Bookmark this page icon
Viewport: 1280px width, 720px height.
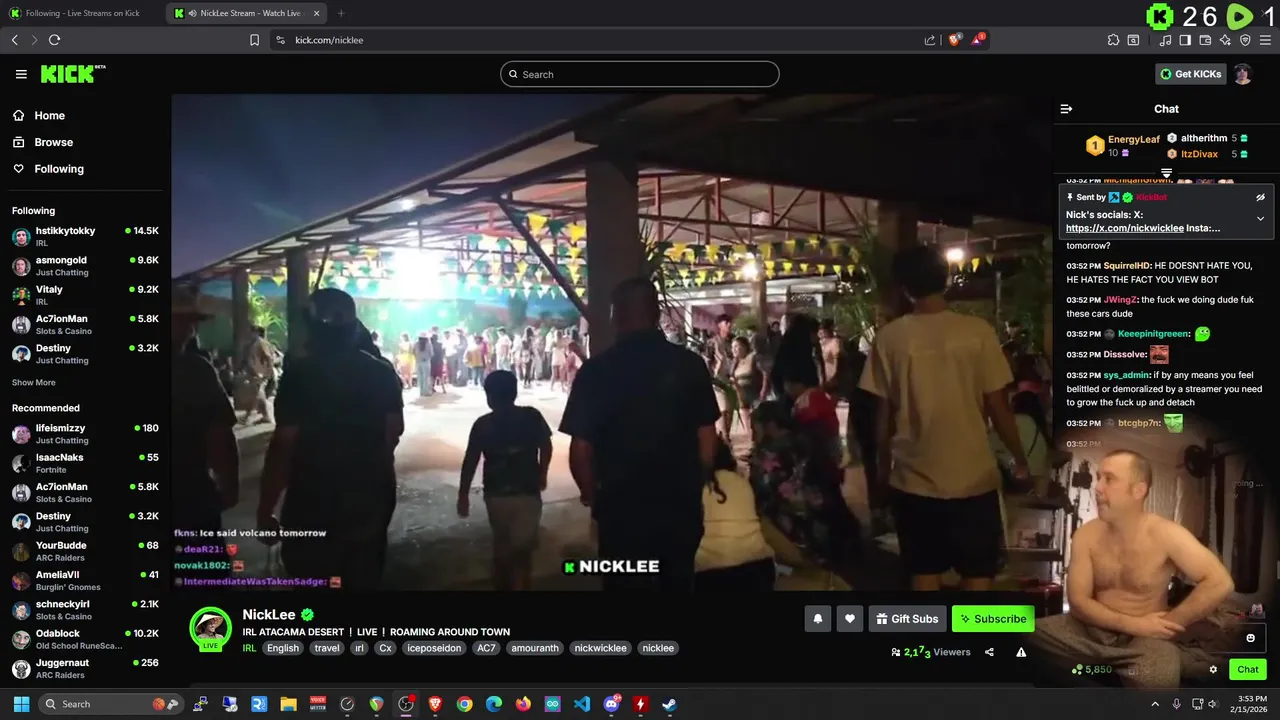254,40
